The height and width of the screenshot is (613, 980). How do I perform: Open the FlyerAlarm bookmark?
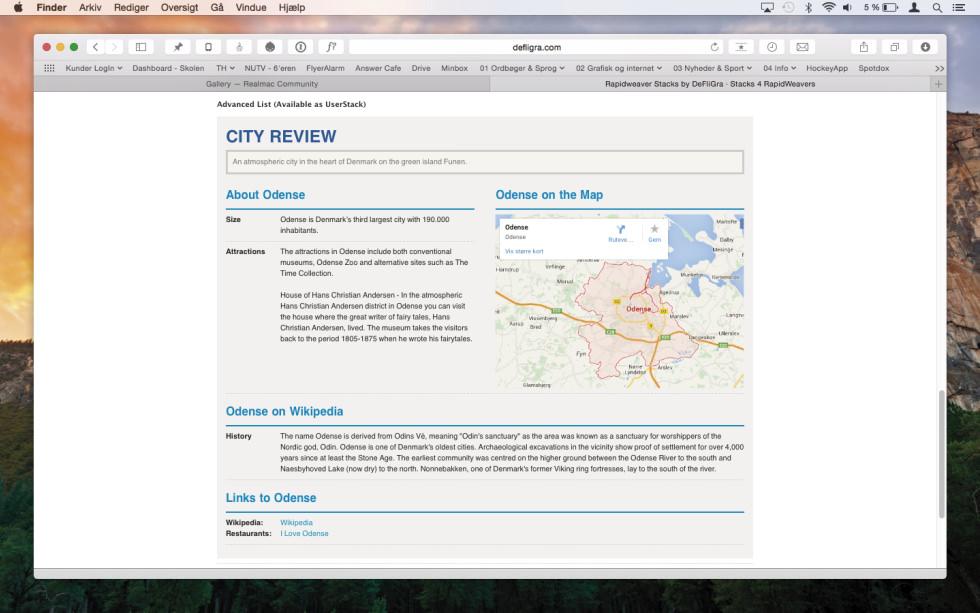[325, 68]
